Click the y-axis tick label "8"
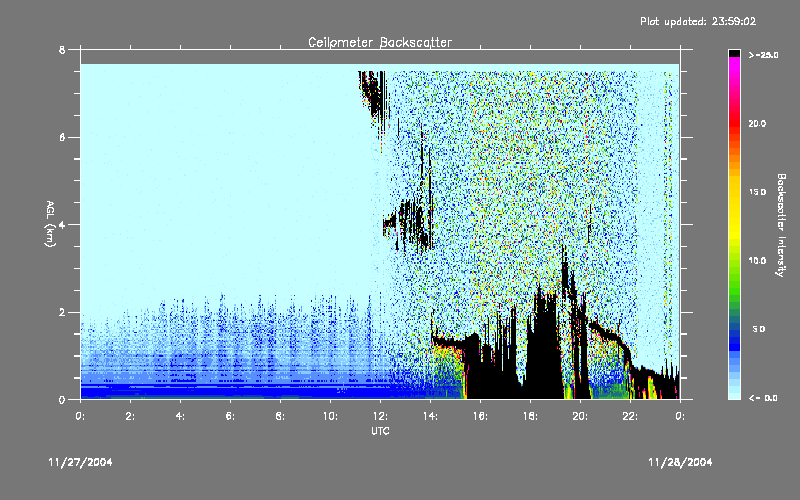800x500 pixels. point(62,50)
